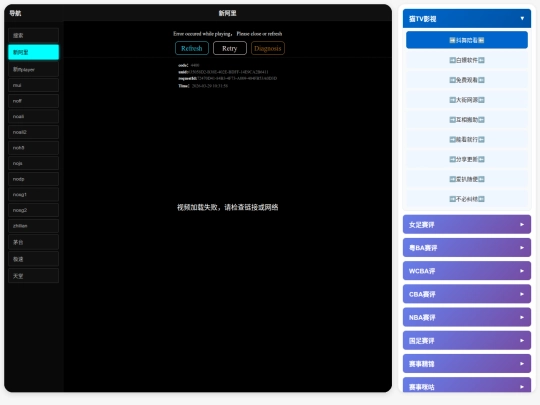Screen dimensions: 540x405
Task: Collapse the 猫TV影视 section arrow
Action: [522, 19]
